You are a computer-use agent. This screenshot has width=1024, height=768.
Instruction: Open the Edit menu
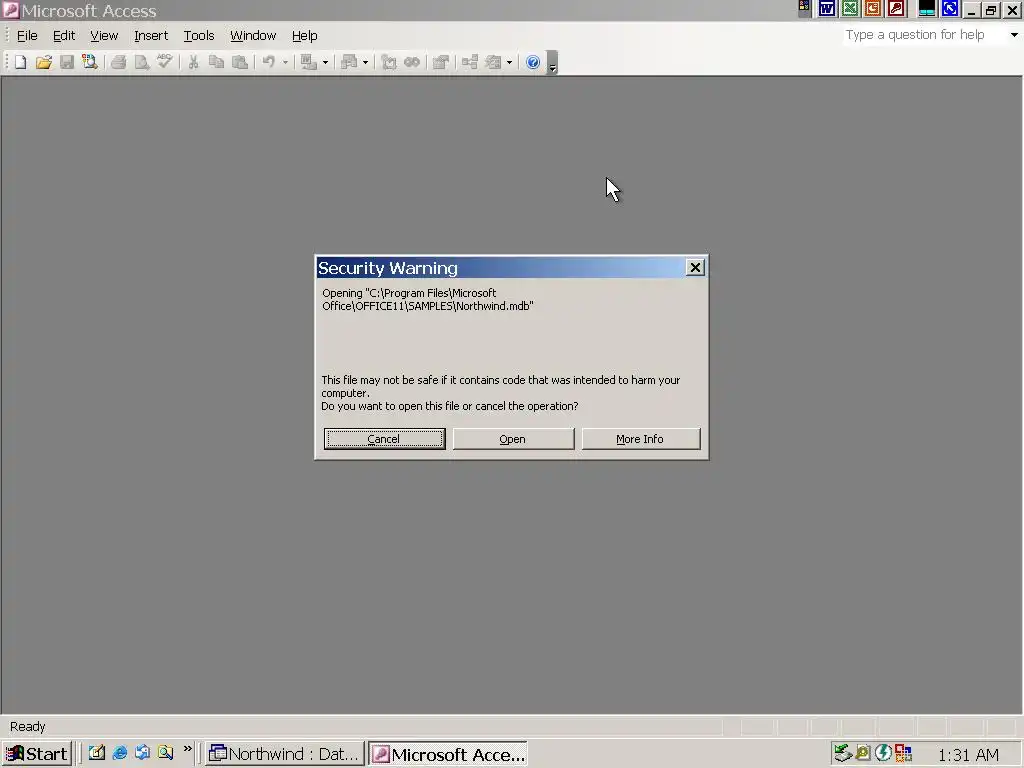click(64, 36)
